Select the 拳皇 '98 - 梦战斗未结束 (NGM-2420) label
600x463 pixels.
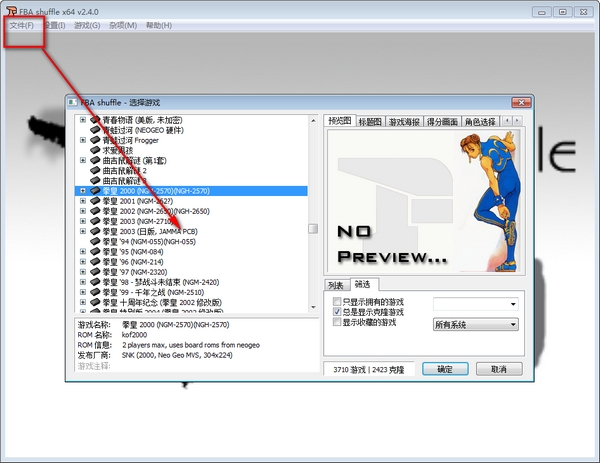coord(161,282)
